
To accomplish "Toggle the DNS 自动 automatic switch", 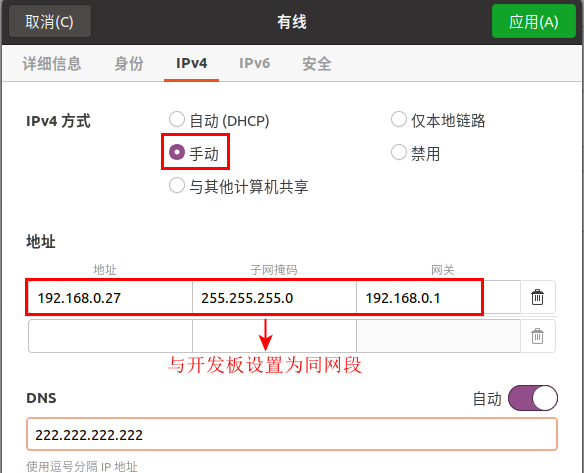I will (x=533, y=398).
